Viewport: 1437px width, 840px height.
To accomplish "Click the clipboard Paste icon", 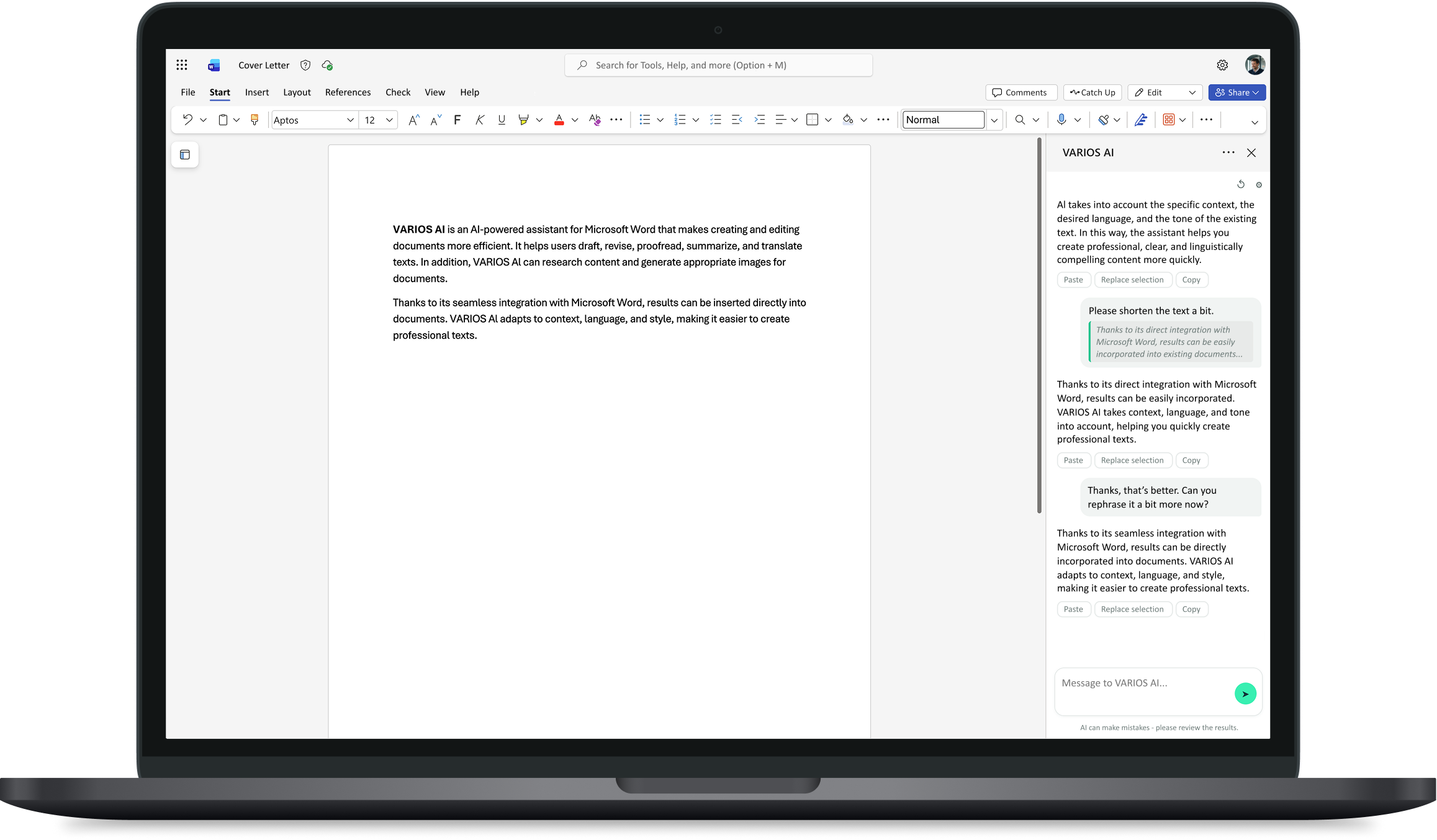I will point(223,120).
